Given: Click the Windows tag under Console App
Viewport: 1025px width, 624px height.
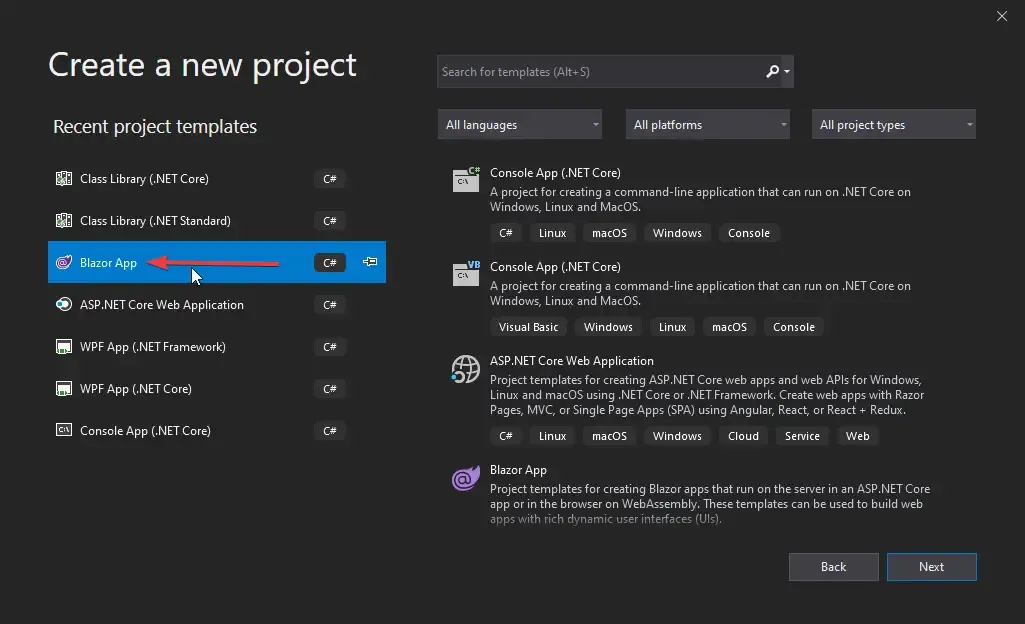Looking at the screenshot, I should pos(677,233).
